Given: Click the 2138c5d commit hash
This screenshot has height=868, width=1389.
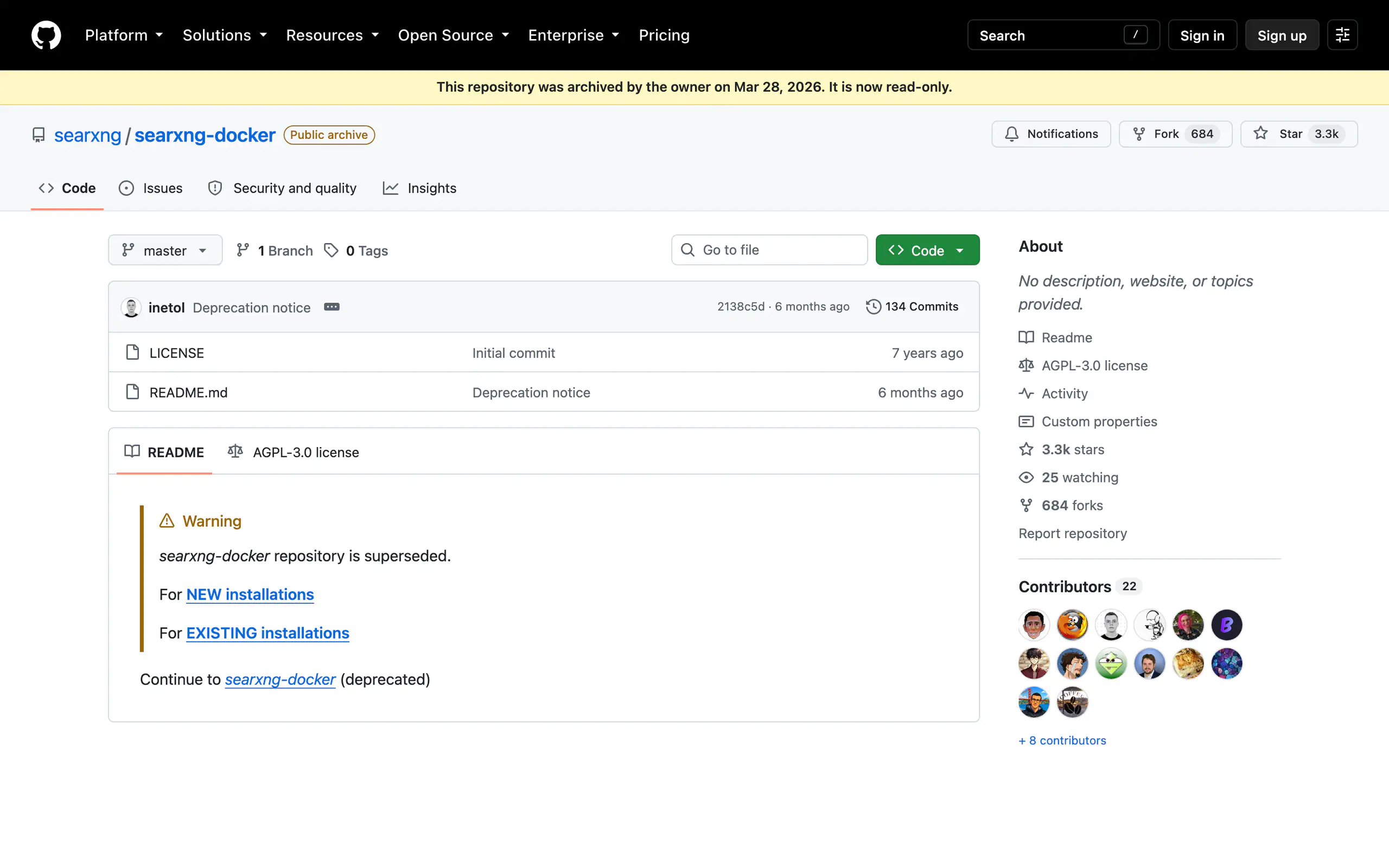Looking at the screenshot, I should coord(741,307).
